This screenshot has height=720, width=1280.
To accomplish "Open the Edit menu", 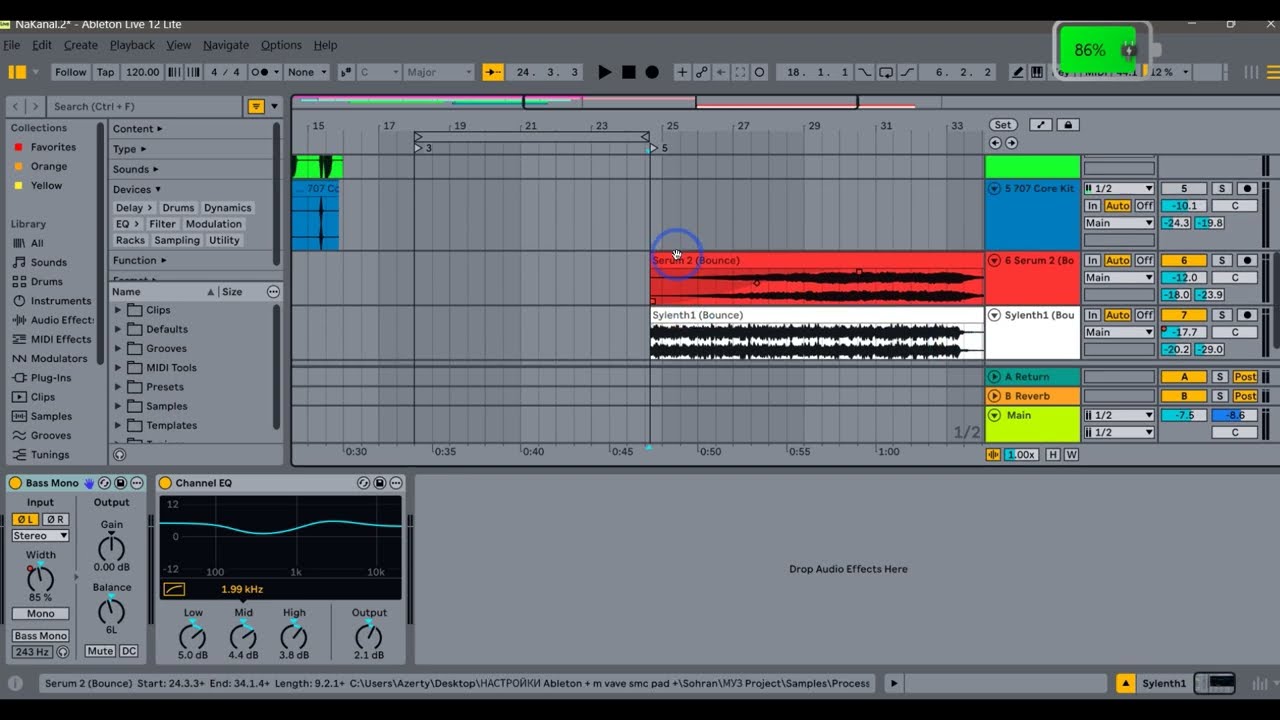I will 42,45.
